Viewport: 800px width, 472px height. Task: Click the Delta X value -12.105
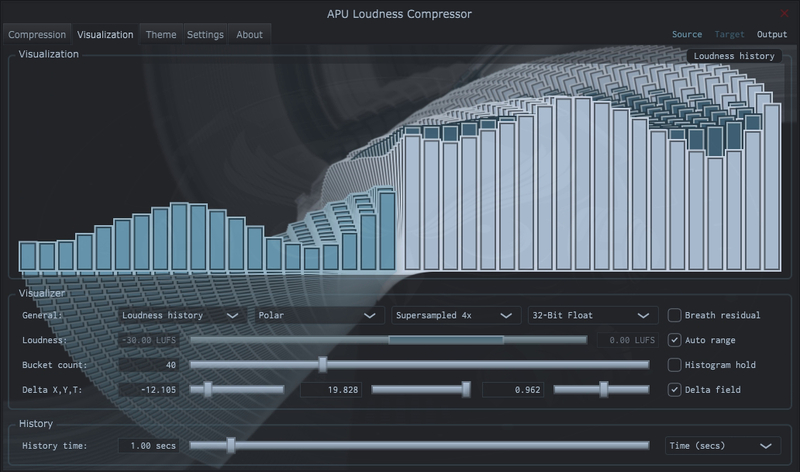pyautogui.click(x=149, y=390)
